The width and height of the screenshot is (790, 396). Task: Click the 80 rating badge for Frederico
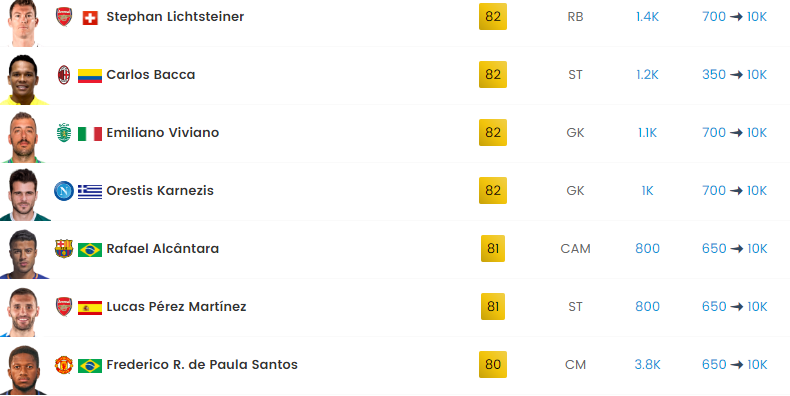tap(493, 364)
